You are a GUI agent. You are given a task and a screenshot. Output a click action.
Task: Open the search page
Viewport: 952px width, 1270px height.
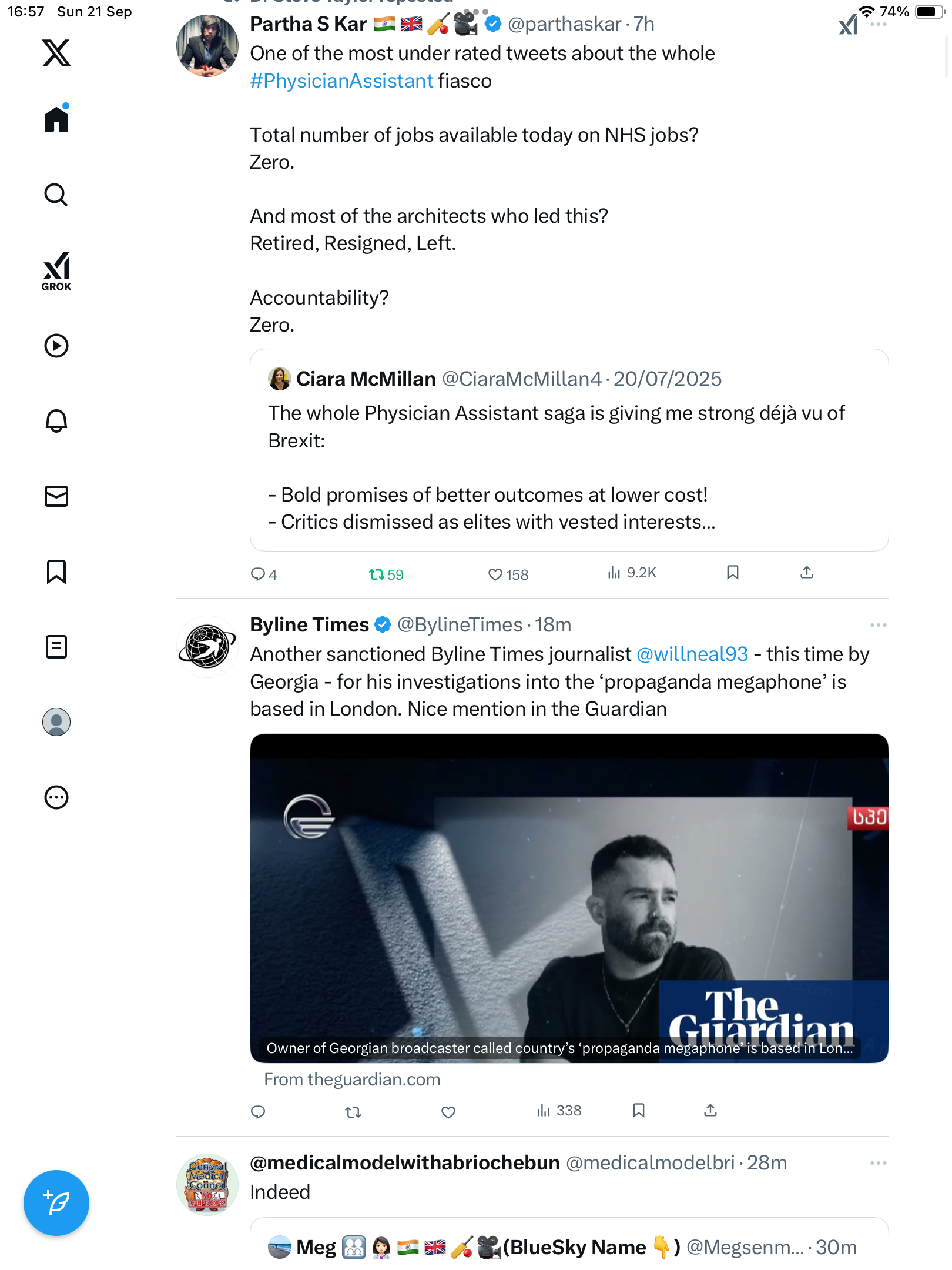[x=56, y=195]
